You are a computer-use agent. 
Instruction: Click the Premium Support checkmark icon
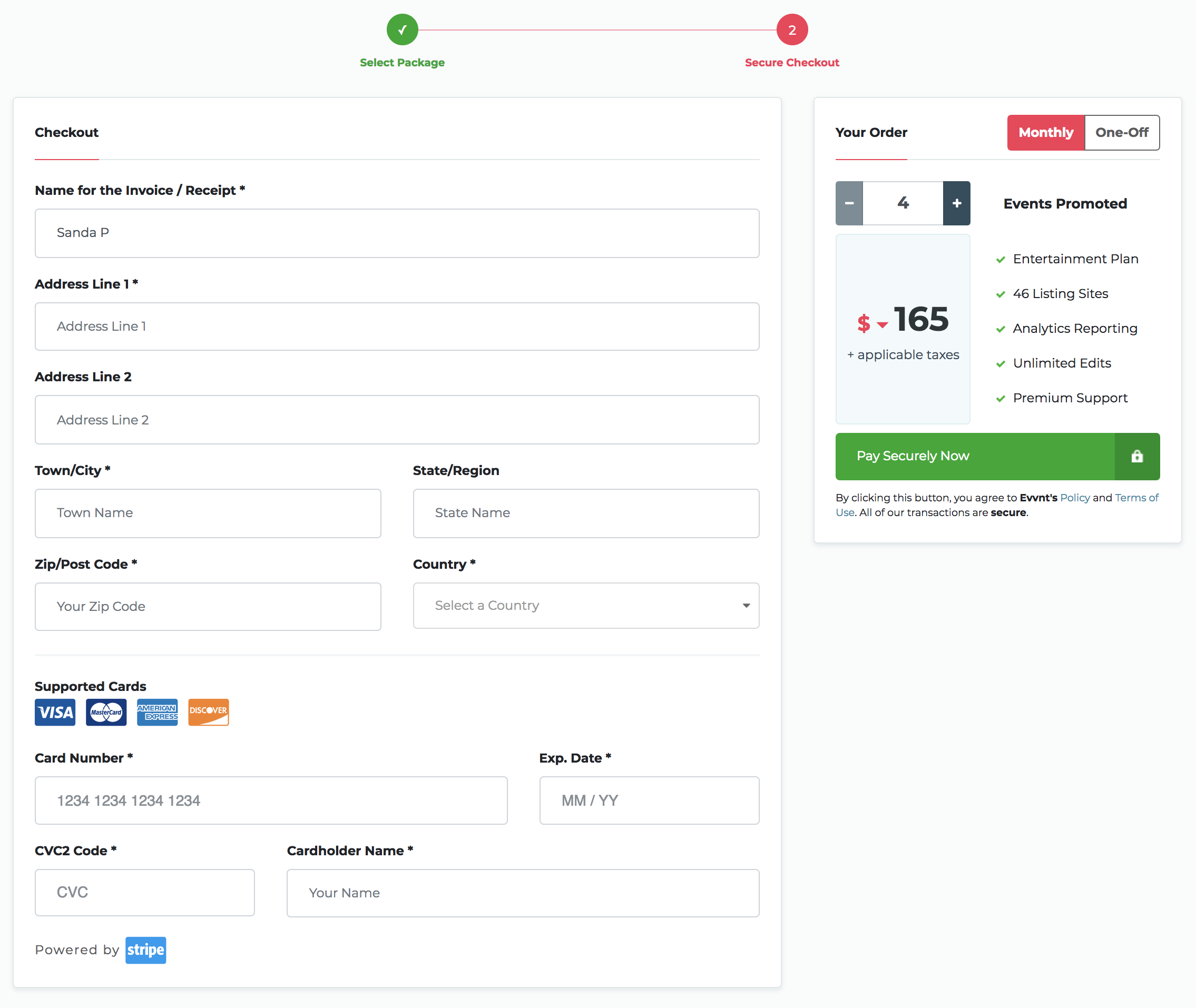(1001, 399)
